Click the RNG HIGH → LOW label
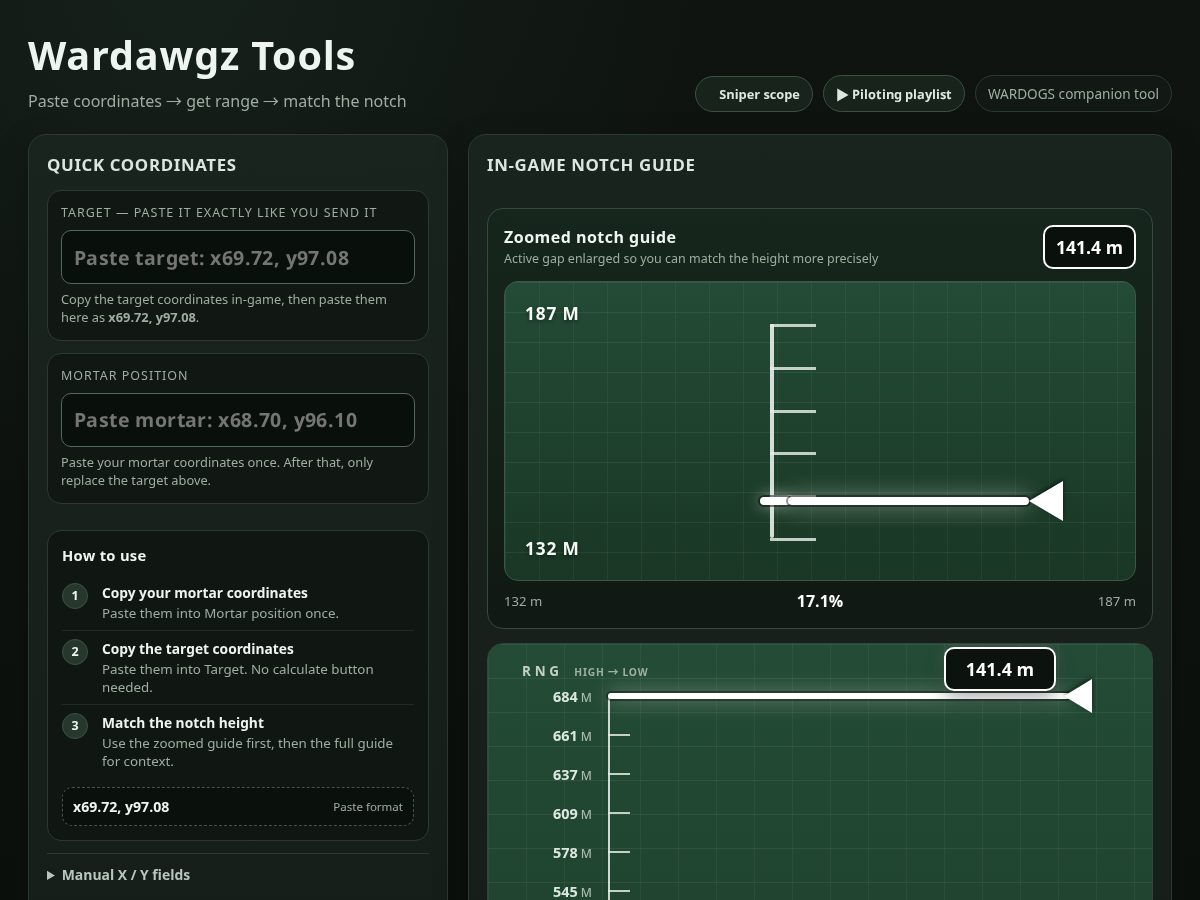The height and width of the screenshot is (900, 1200). point(585,671)
